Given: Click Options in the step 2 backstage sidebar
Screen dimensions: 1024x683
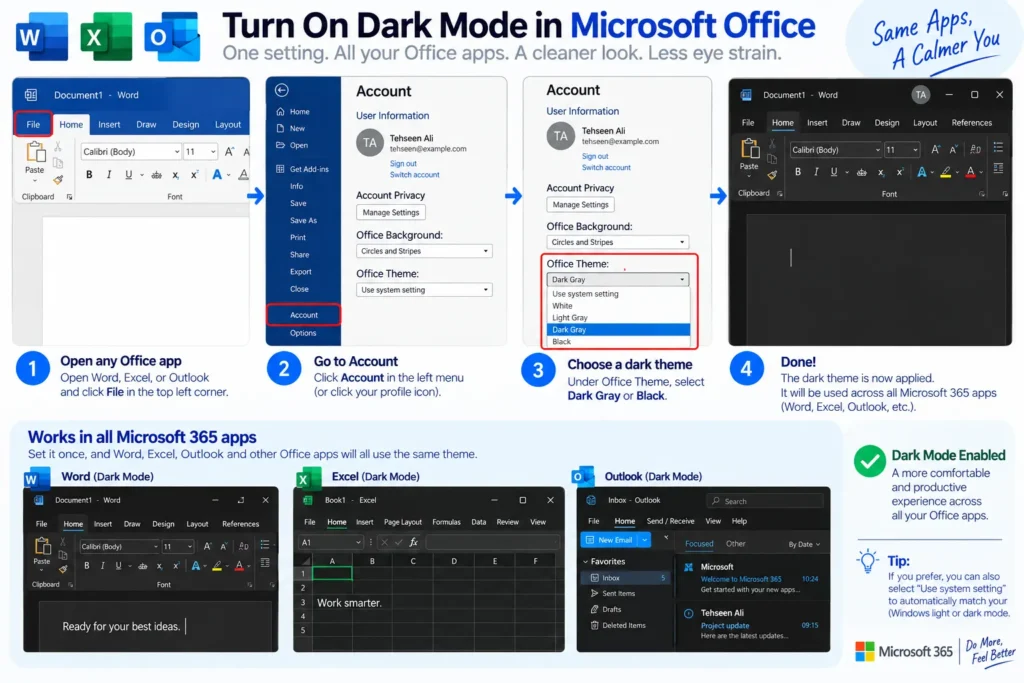Looking at the screenshot, I should [303, 333].
